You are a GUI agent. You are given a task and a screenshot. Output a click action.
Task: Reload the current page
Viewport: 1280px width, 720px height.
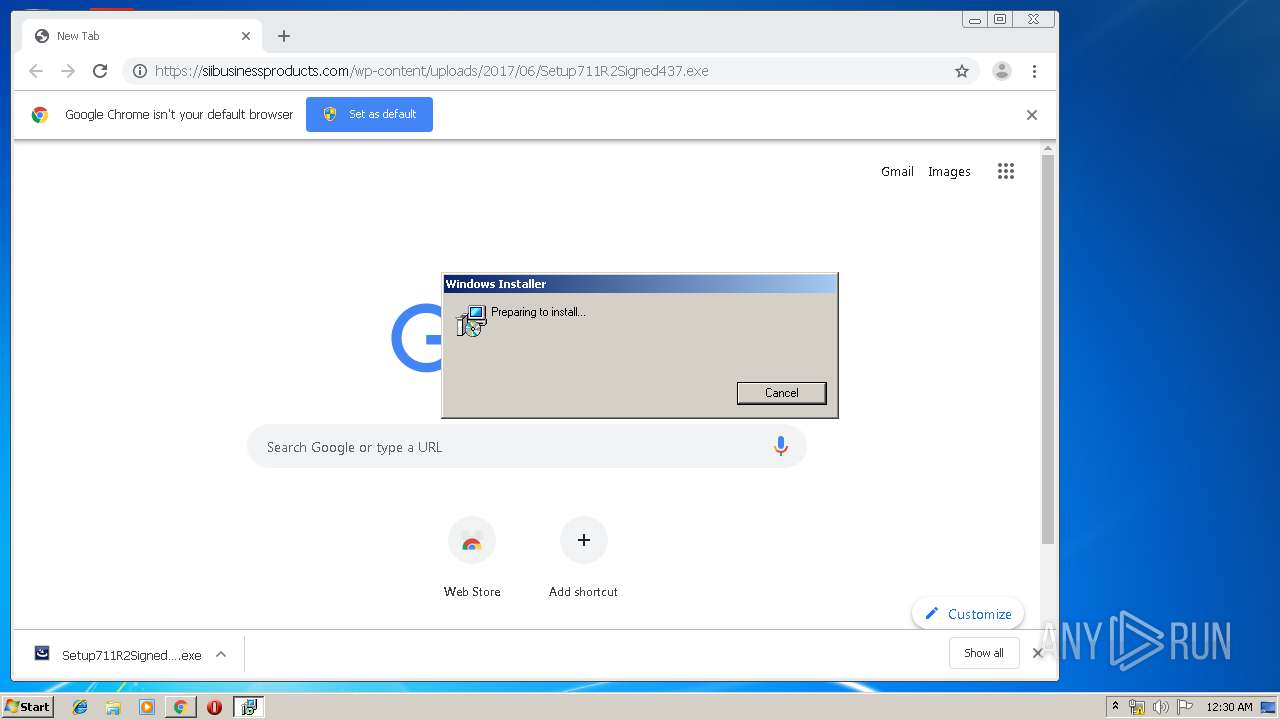tap(100, 71)
